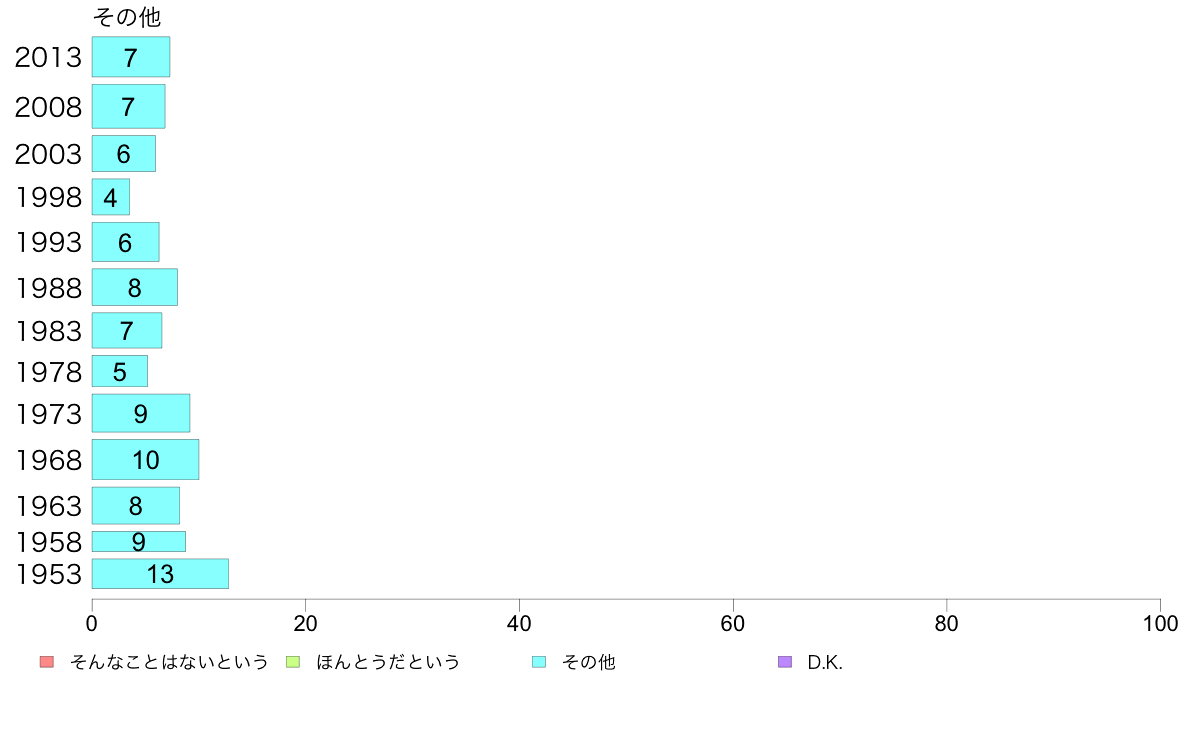Click the purple D.K. legend swatch
The width and height of the screenshot is (1188, 736).
pyautogui.click(x=785, y=662)
